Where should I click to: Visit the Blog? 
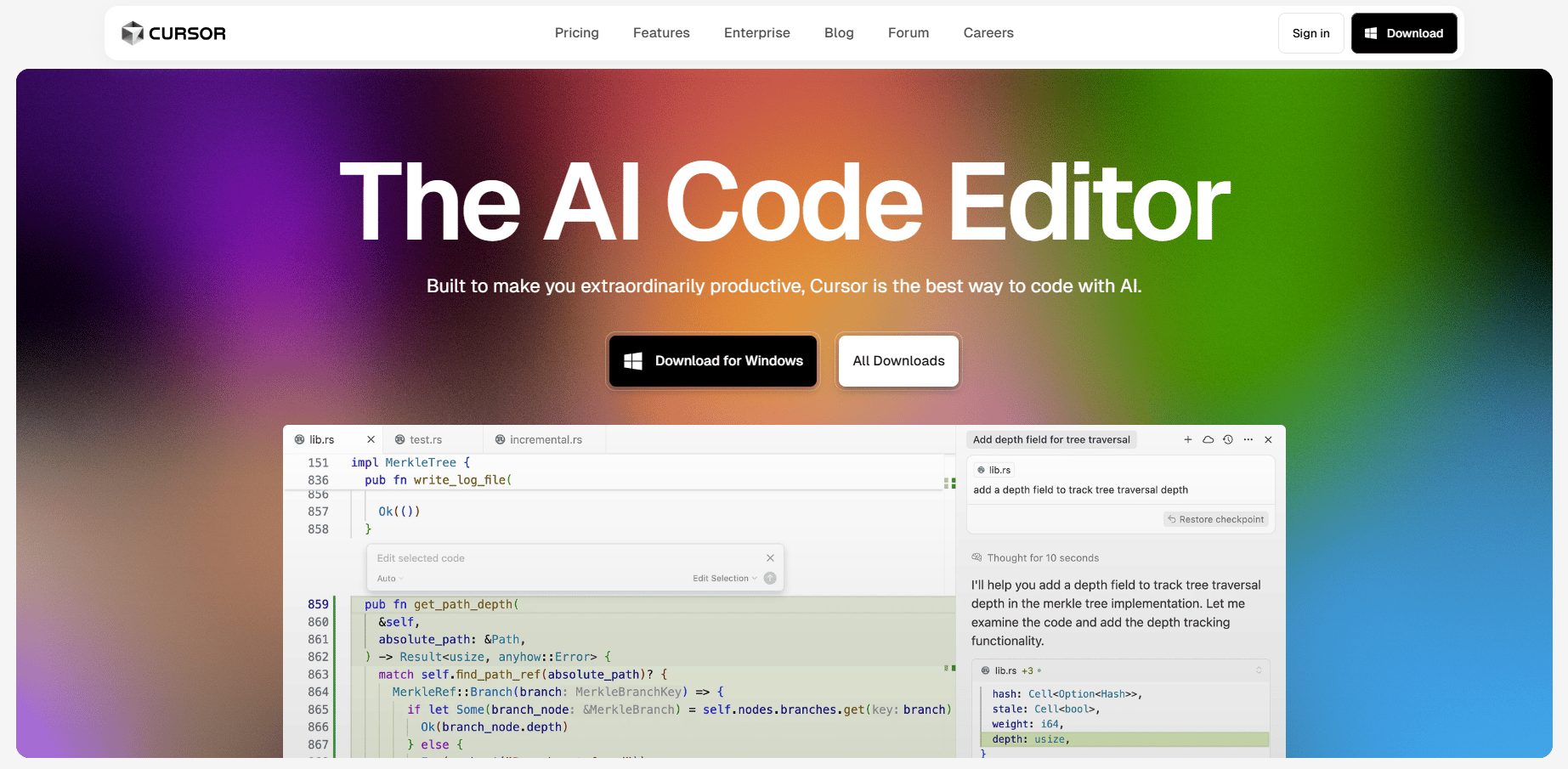point(839,33)
